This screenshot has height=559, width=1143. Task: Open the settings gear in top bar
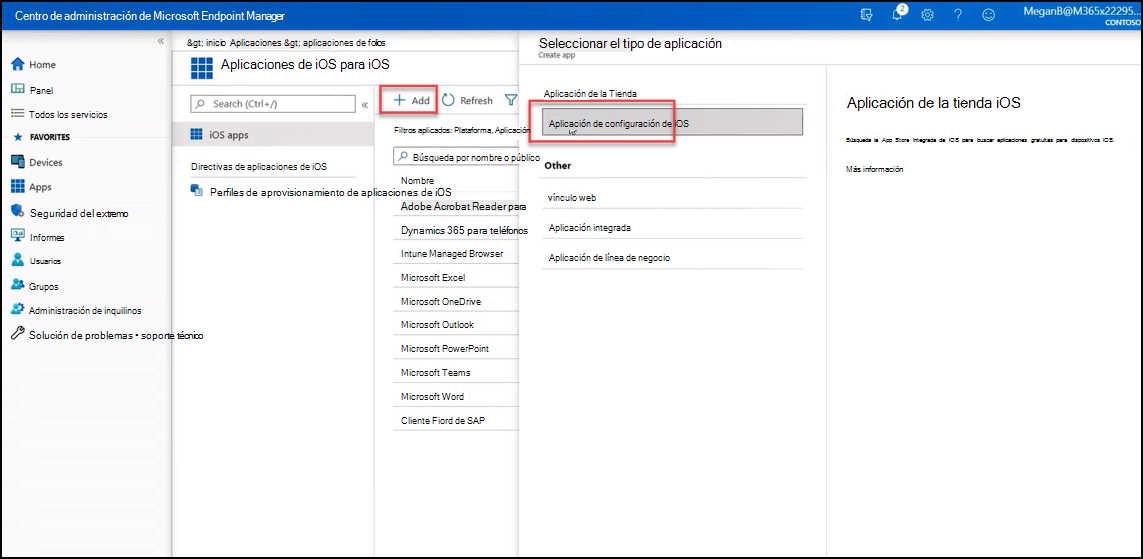pyautogui.click(x=928, y=15)
